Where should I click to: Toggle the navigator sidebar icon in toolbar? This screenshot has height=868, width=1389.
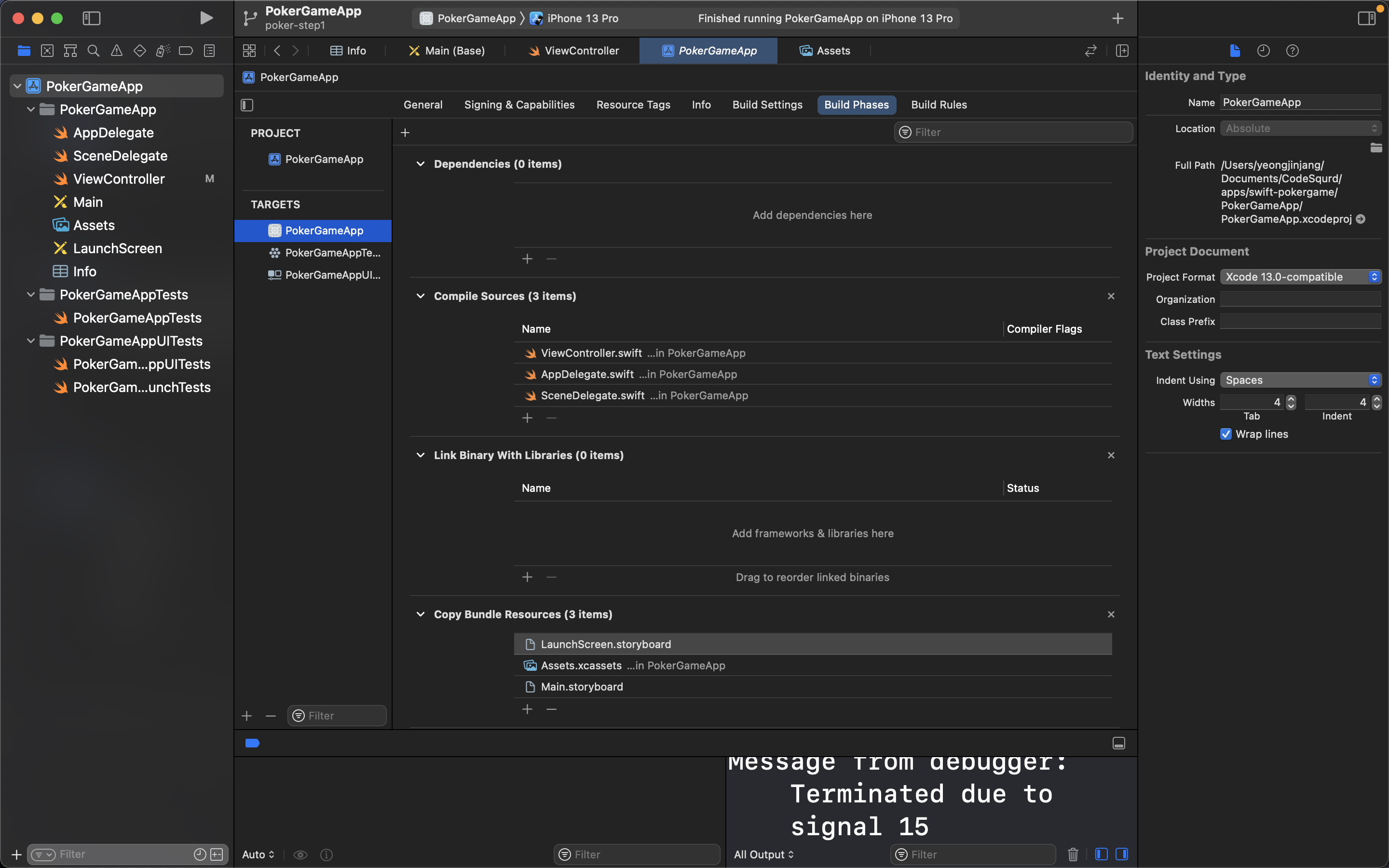tap(91, 18)
